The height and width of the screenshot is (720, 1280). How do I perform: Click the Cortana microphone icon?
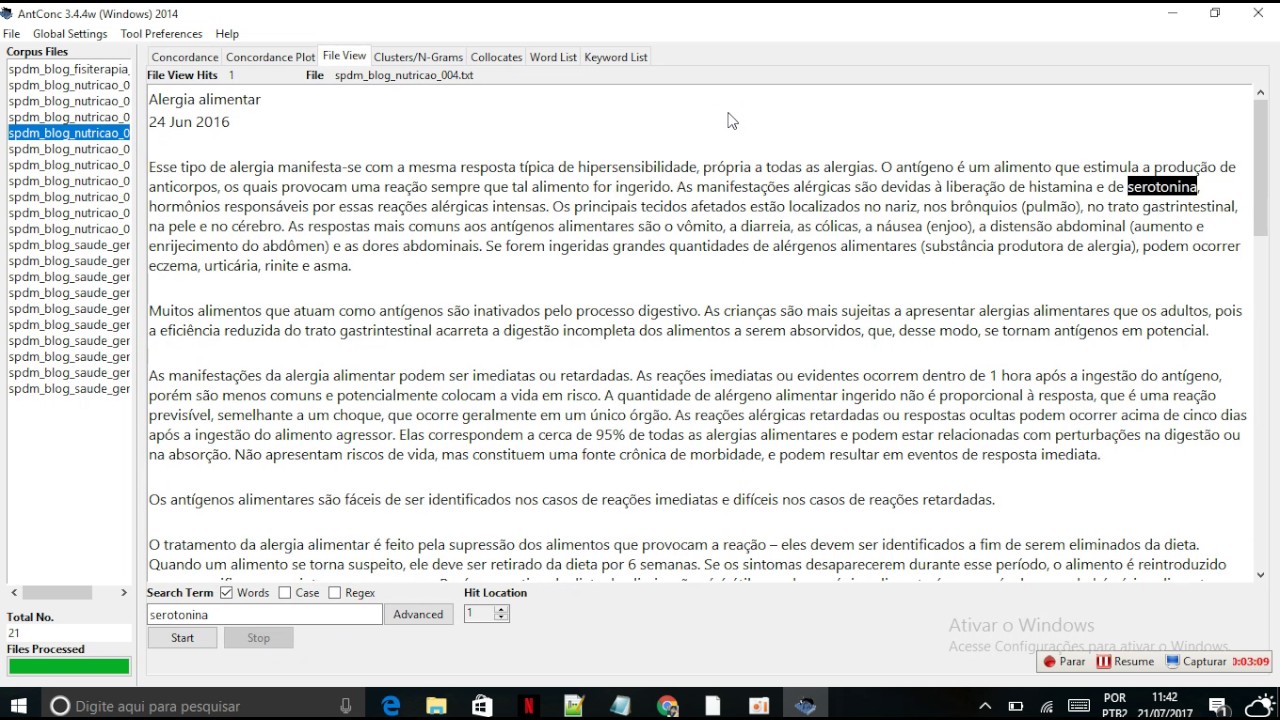tap(346, 706)
